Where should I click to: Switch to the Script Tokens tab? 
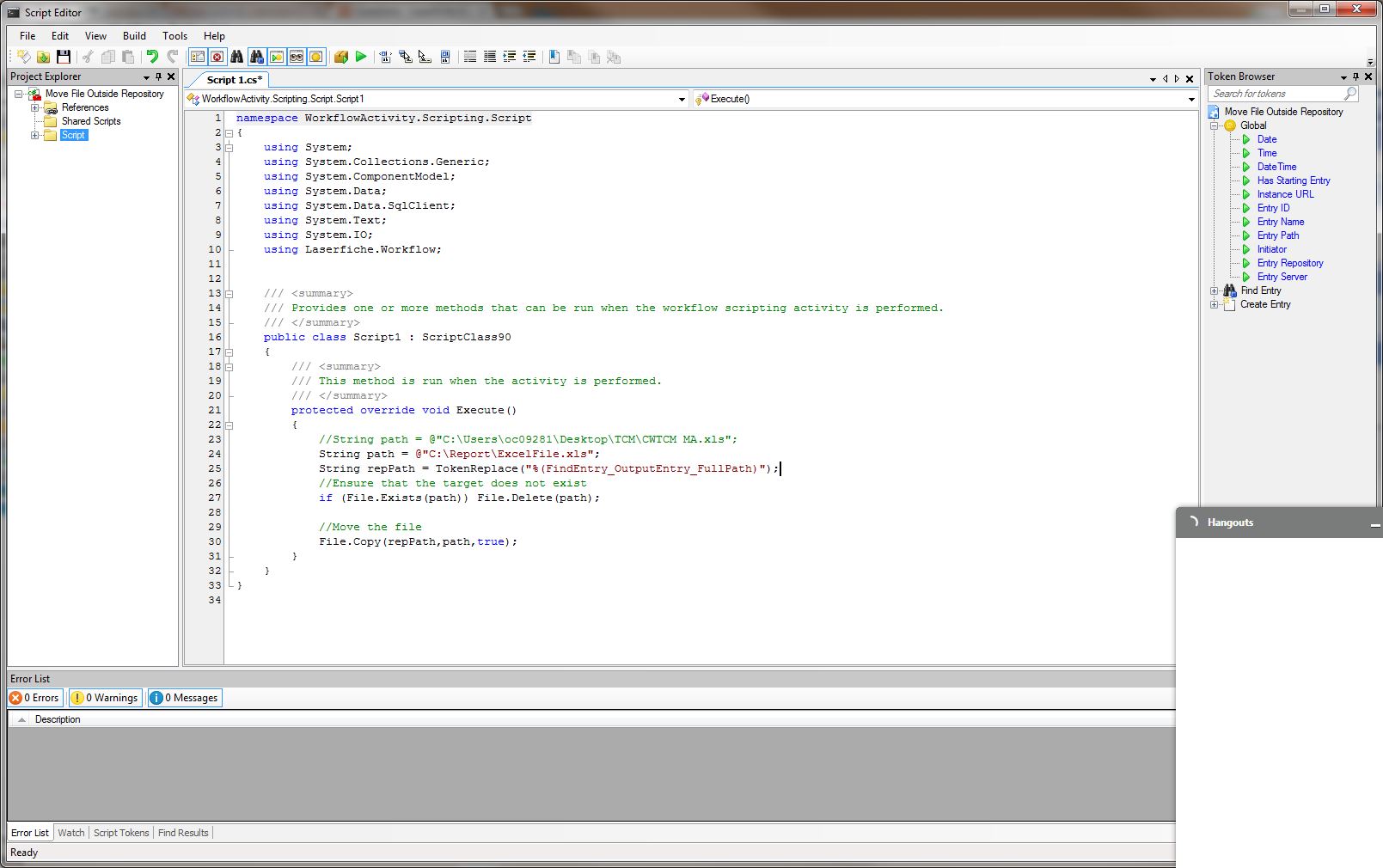tap(121, 833)
